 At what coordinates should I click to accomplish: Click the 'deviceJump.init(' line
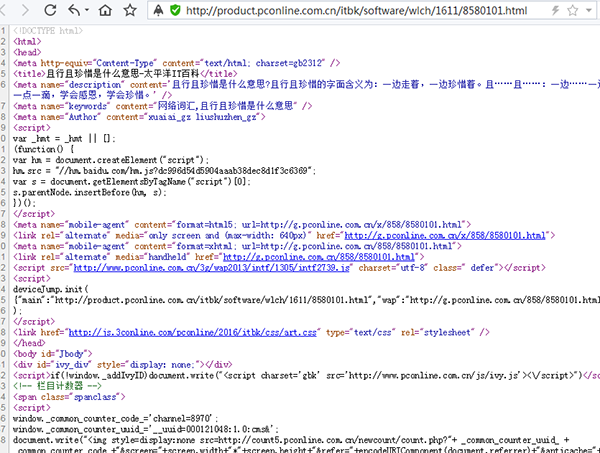pyautogui.click(x=51, y=289)
